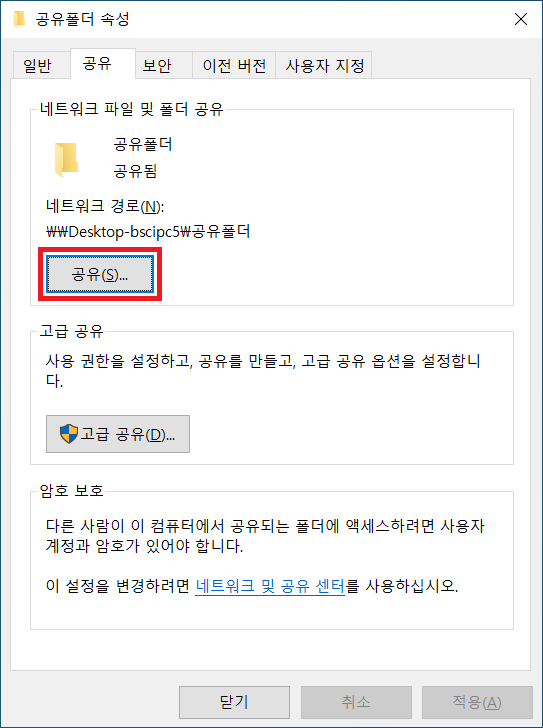Click the 네트워크 경로(N) label
The width and height of the screenshot is (543, 728).
point(105,206)
